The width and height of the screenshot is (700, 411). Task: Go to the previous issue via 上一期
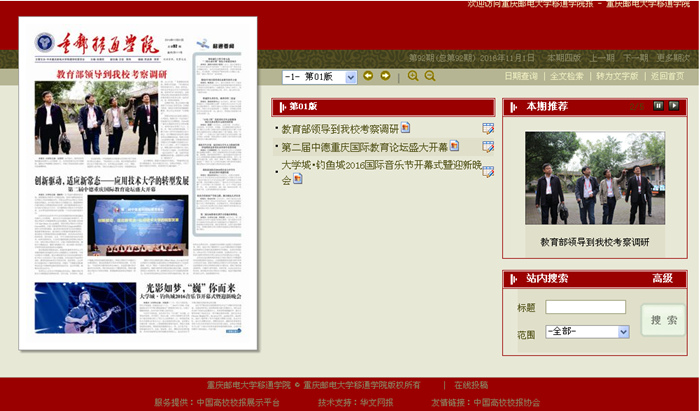[602, 58]
